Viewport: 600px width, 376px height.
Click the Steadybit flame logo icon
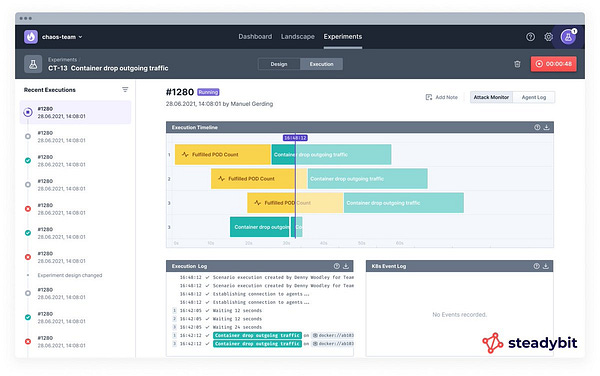click(31, 37)
